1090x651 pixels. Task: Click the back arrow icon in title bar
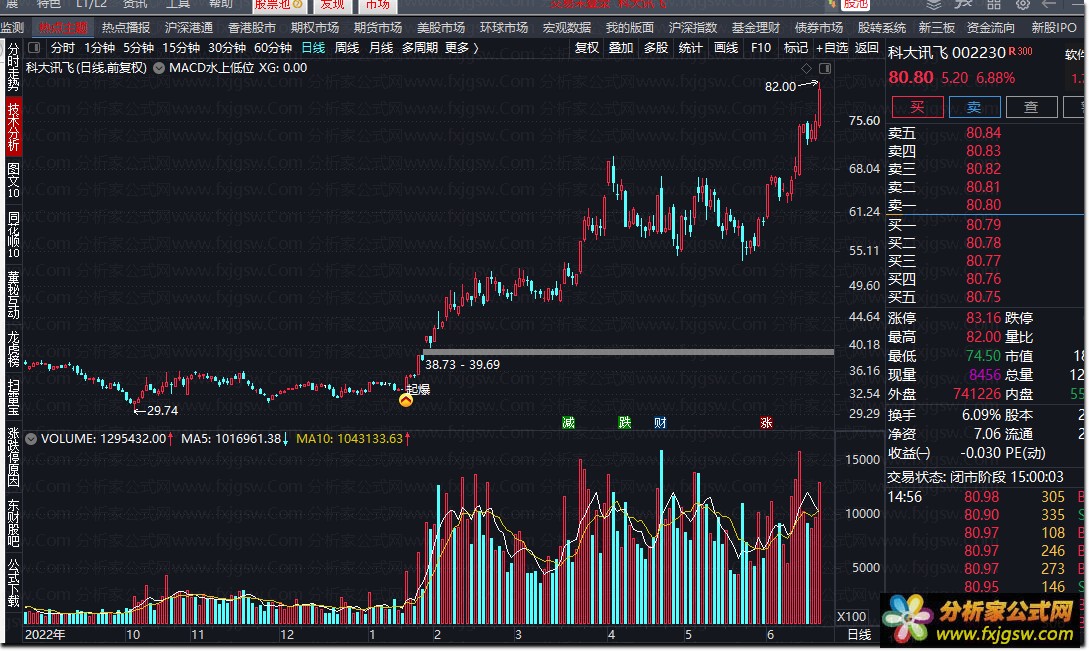1050,4
